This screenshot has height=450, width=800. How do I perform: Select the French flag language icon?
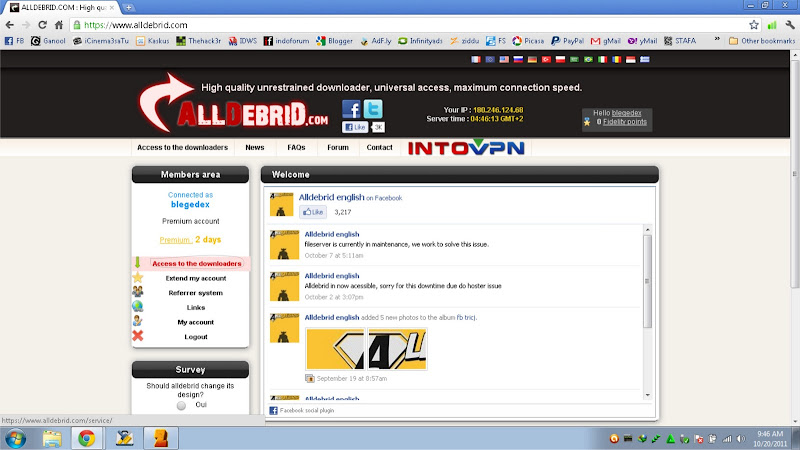point(476,60)
